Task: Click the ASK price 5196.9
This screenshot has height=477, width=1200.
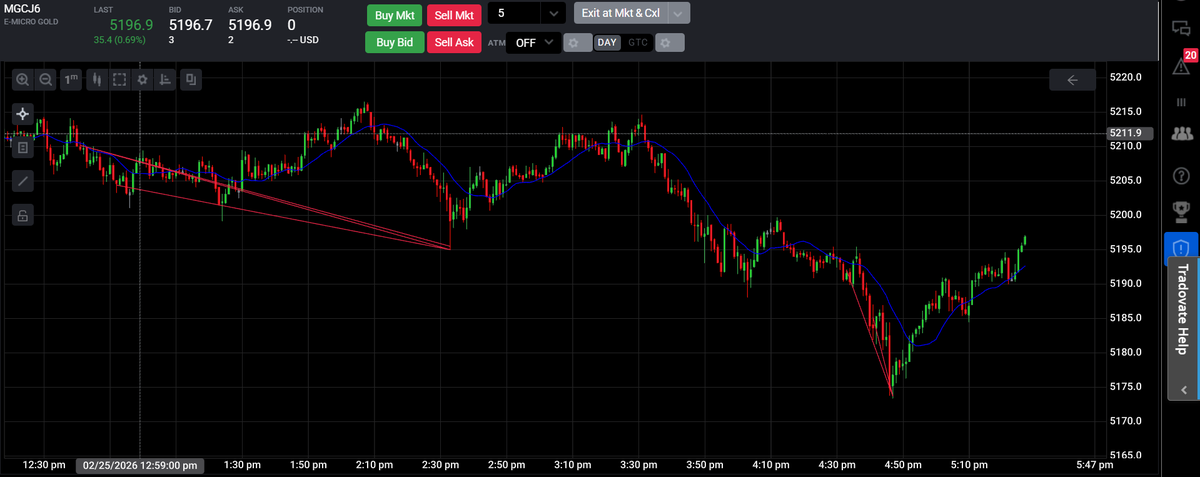Action: point(250,25)
